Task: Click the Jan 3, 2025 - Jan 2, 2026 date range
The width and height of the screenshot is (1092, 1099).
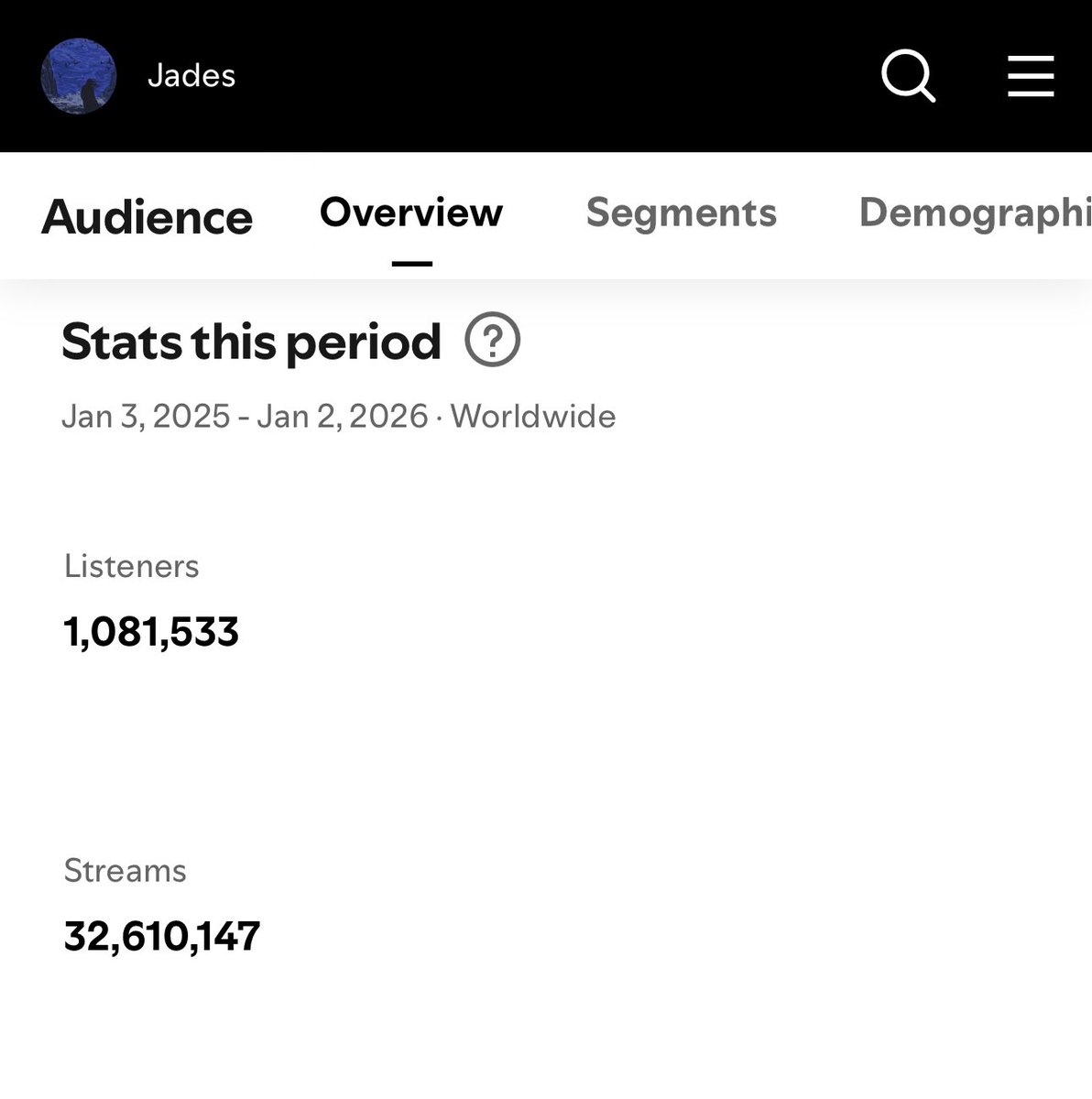Action: pyautogui.click(x=245, y=417)
